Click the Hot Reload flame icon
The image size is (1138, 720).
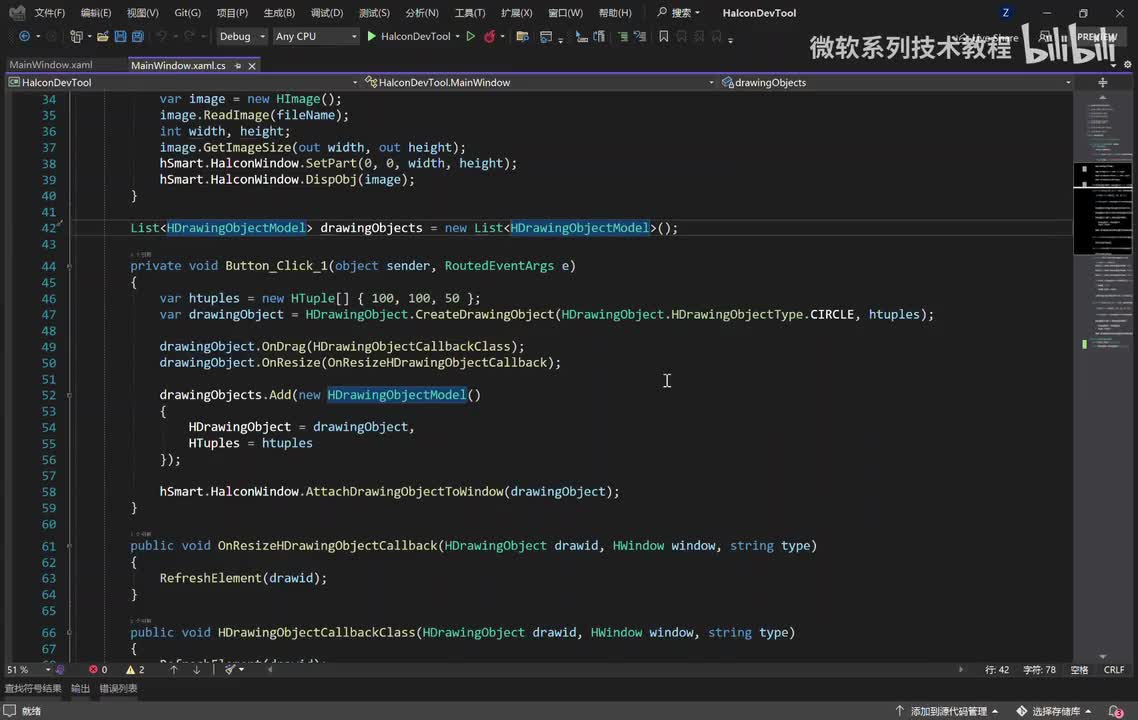click(x=490, y=36)
